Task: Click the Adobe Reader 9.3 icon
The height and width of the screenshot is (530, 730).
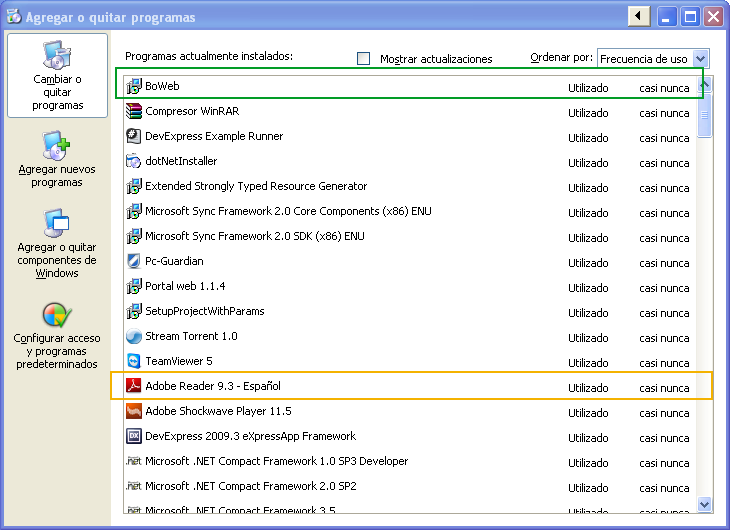Action: (134, 386)
